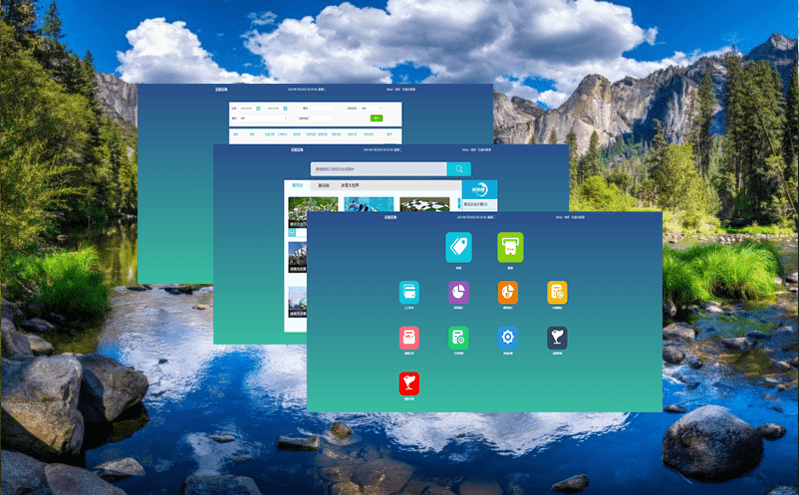Open the purple pie chart icon
This screenshot has height=495, width=799.
pos(459,292)
